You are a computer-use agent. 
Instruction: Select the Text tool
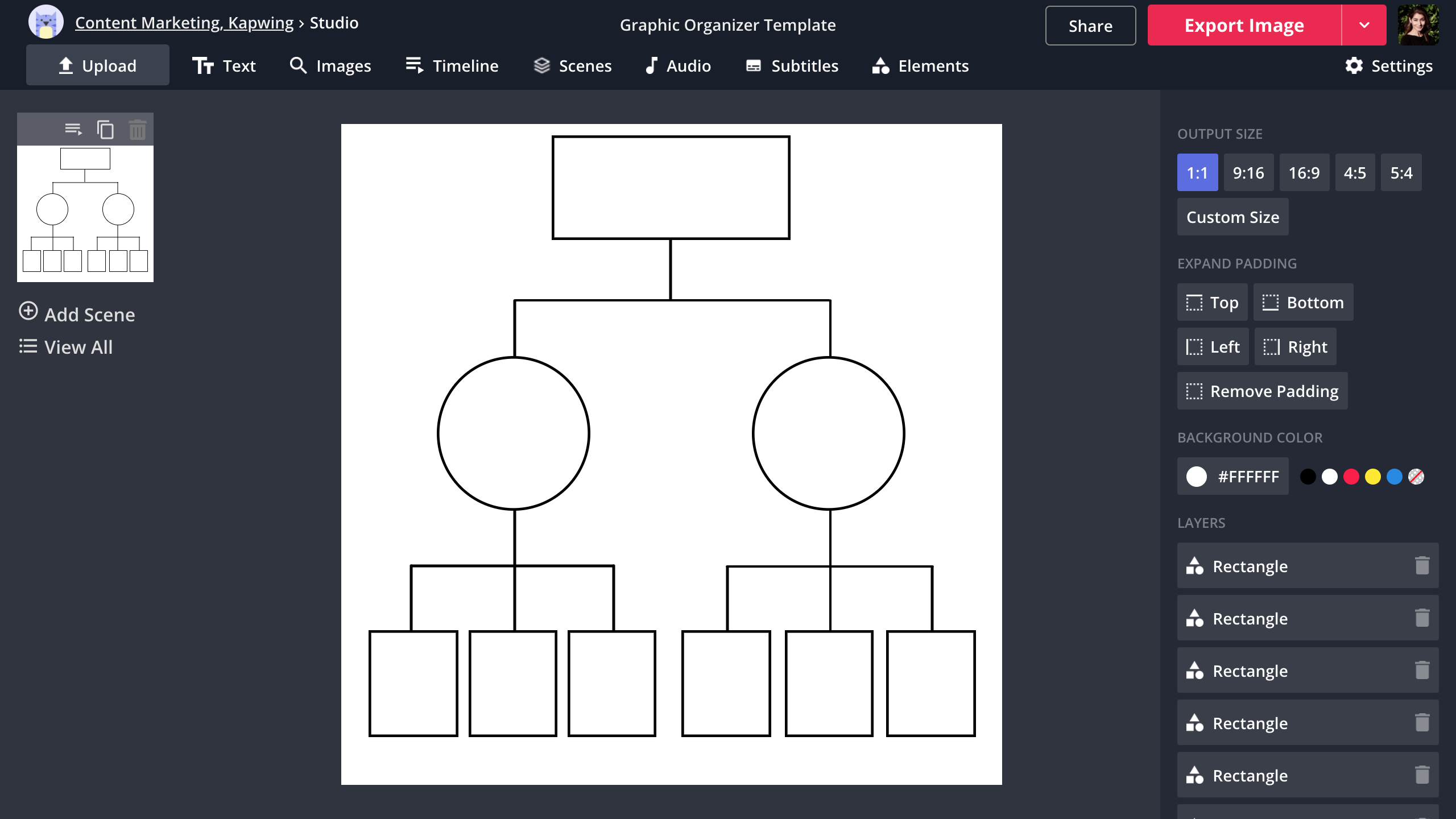pos(224,66)
